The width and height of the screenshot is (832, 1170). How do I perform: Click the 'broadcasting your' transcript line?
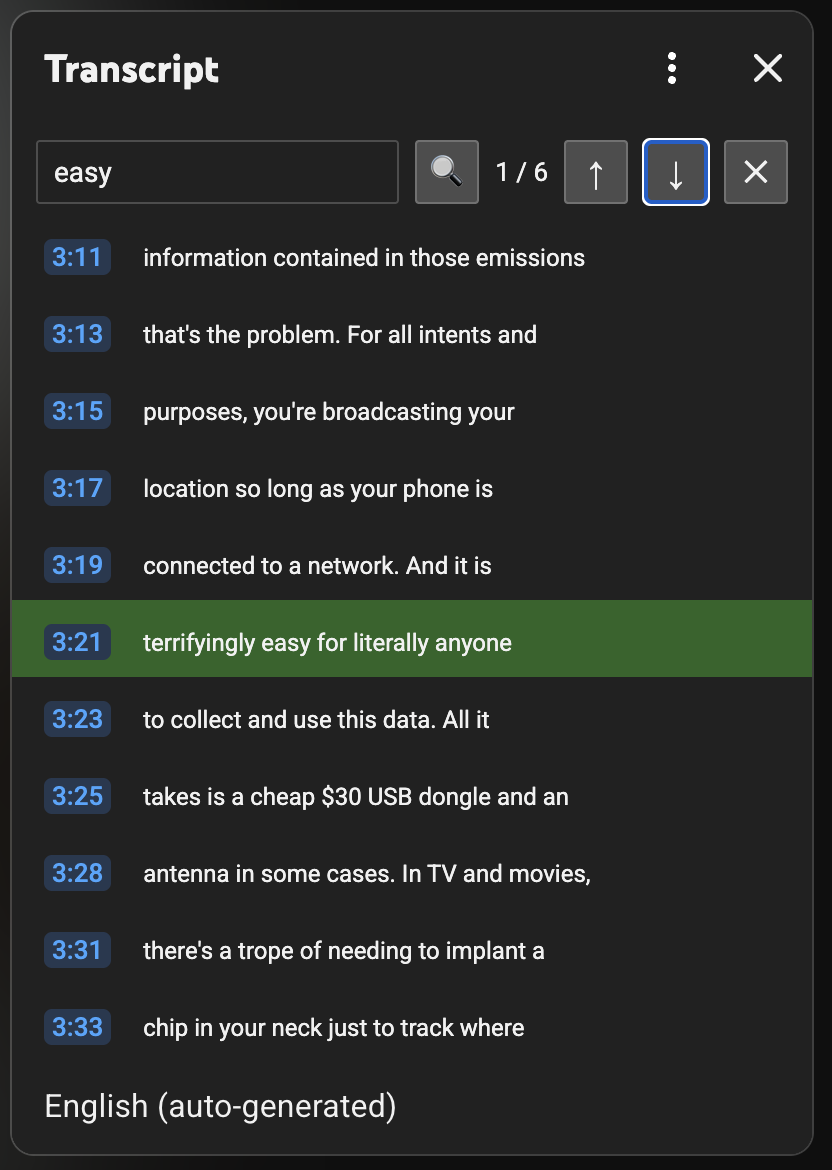[329, 411]
